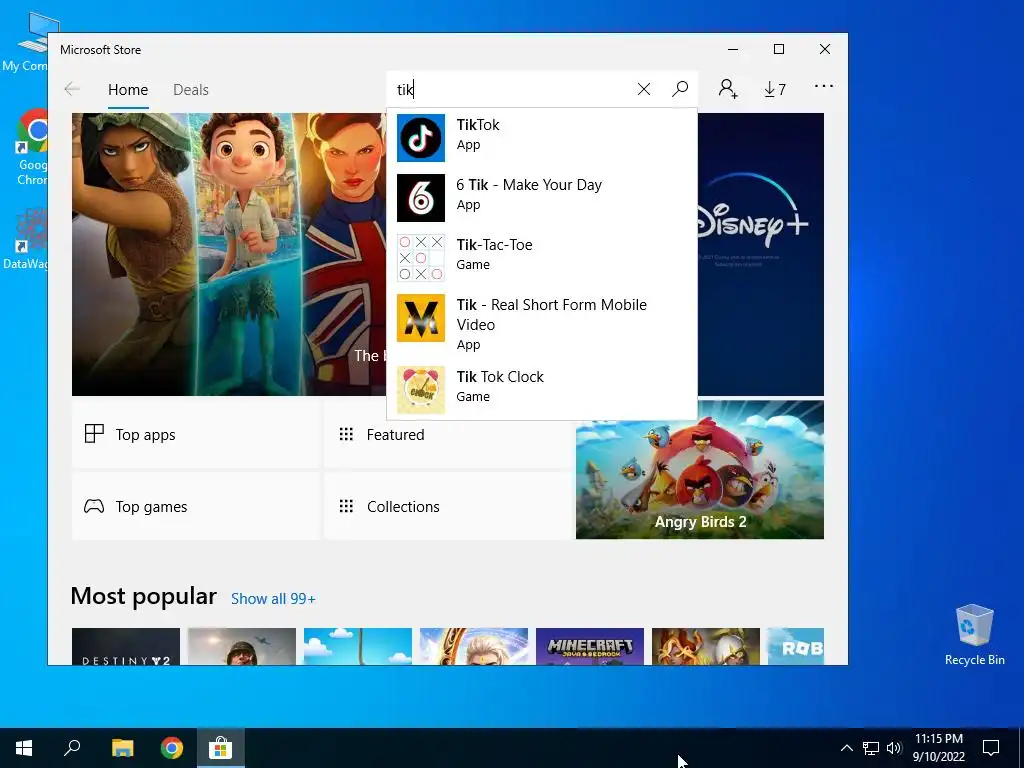Pick 6 Tik - Make Your Day text
Viewport: 1024px width, 768px height.
[529, 185]
